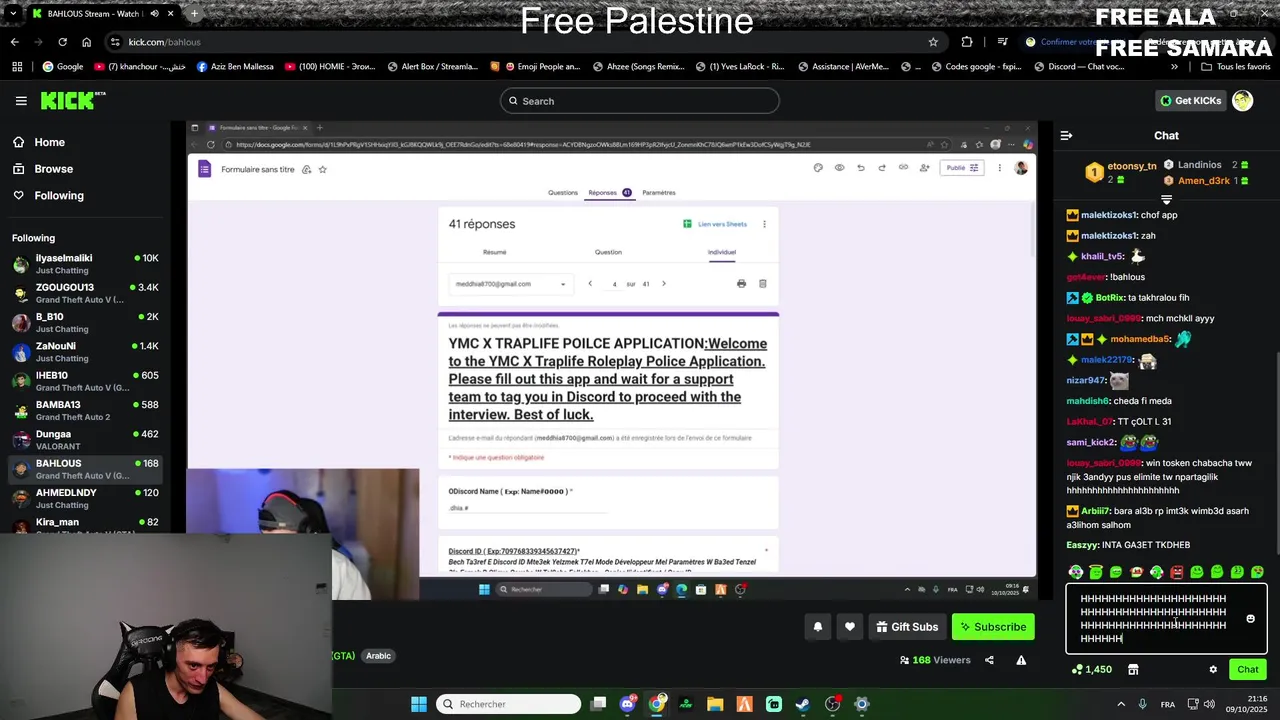Screen dimensions: 1280x720
Task: Open the channel points shop icon
Action: [x=1133, y=669]
